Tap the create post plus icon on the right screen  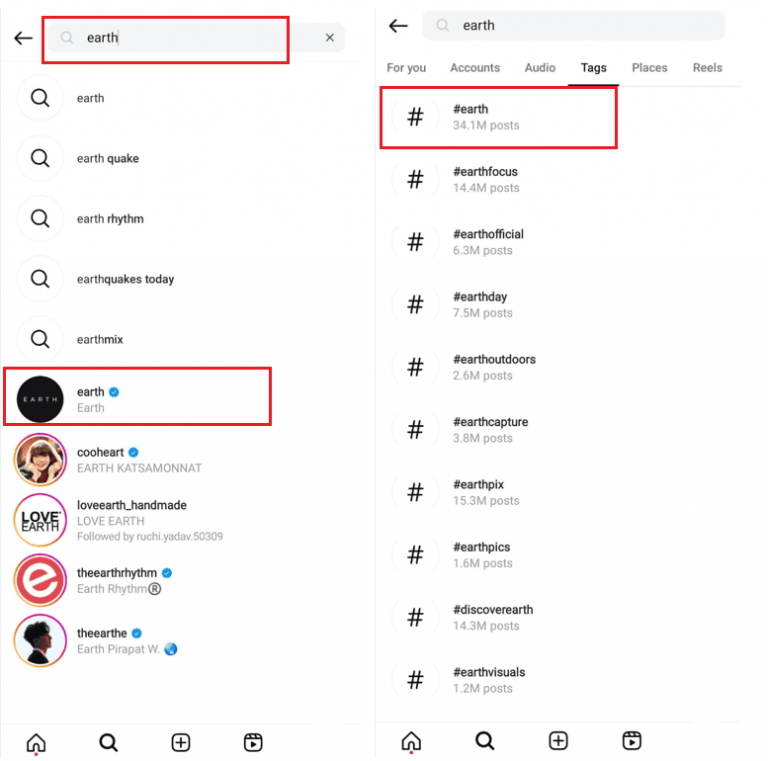(558, 741)
